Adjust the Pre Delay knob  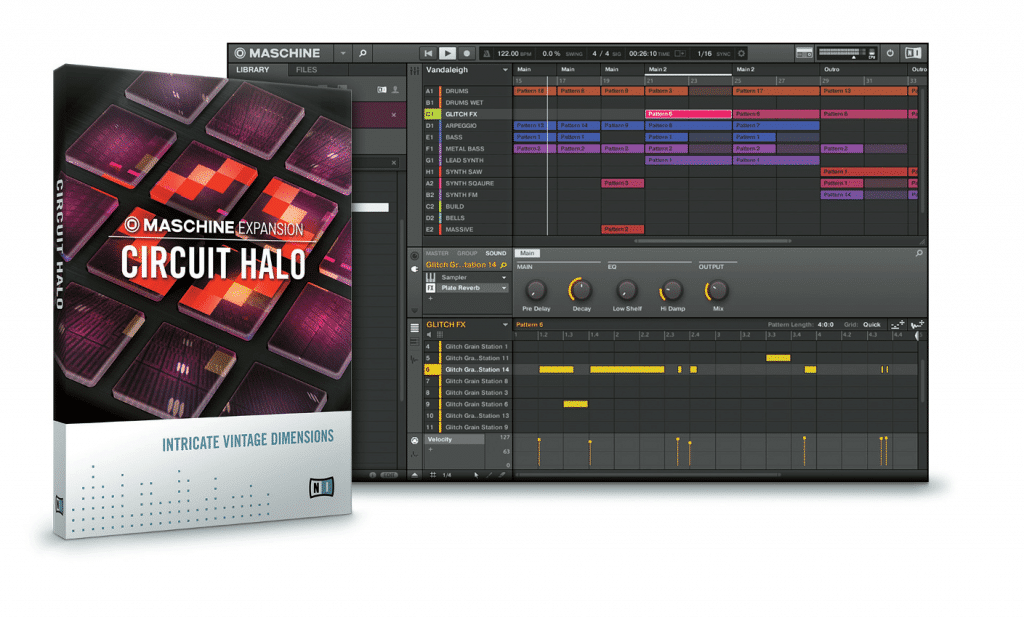tap(536, 290)
